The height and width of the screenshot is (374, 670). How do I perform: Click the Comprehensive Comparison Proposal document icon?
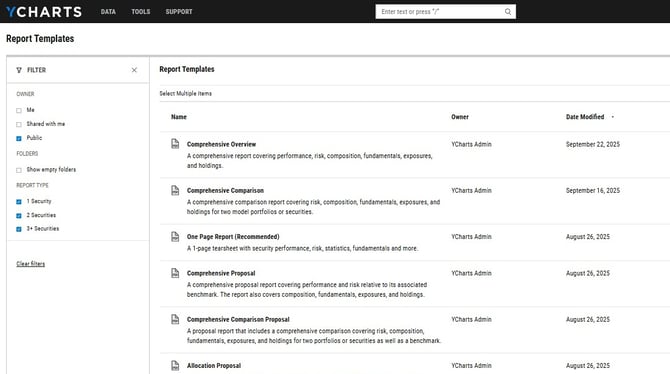click(175, 319)
